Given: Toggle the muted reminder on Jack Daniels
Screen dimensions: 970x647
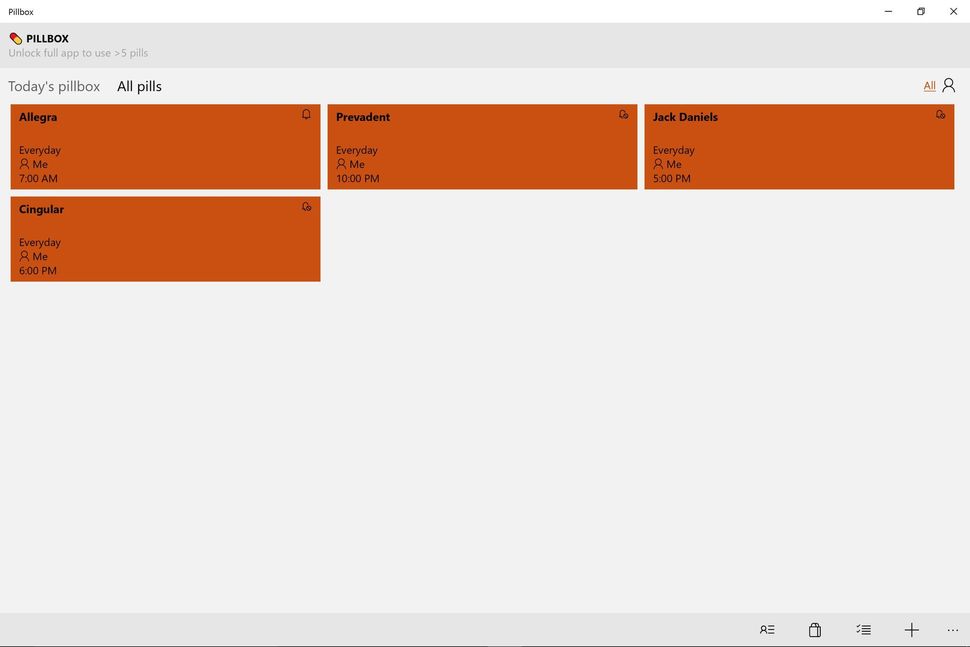Looking at the screenshot, I should 940,114.
